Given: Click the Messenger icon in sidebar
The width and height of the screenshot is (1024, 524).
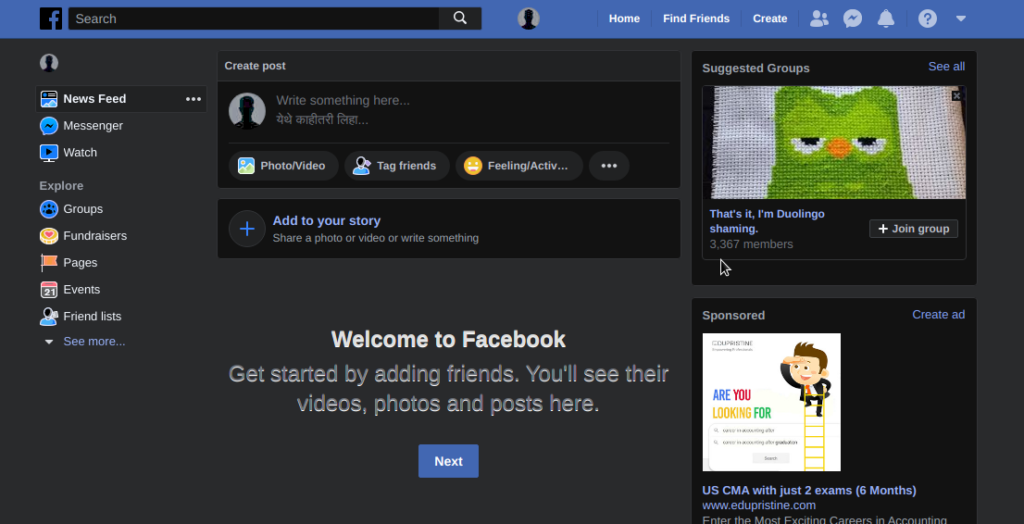Looking at the screenshot, I should [x=49, y=125].
